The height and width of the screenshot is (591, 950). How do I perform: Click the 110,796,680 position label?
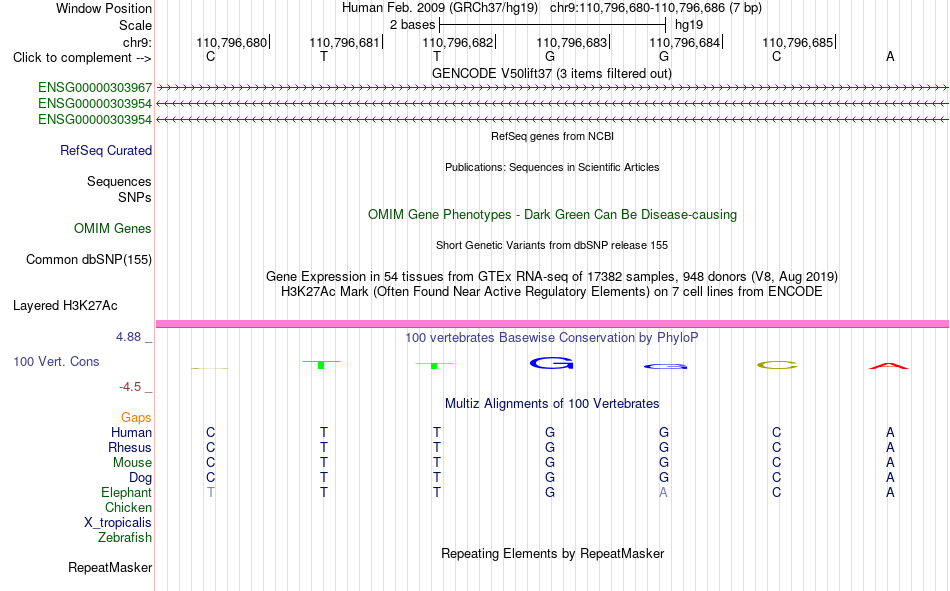(231, 42)
